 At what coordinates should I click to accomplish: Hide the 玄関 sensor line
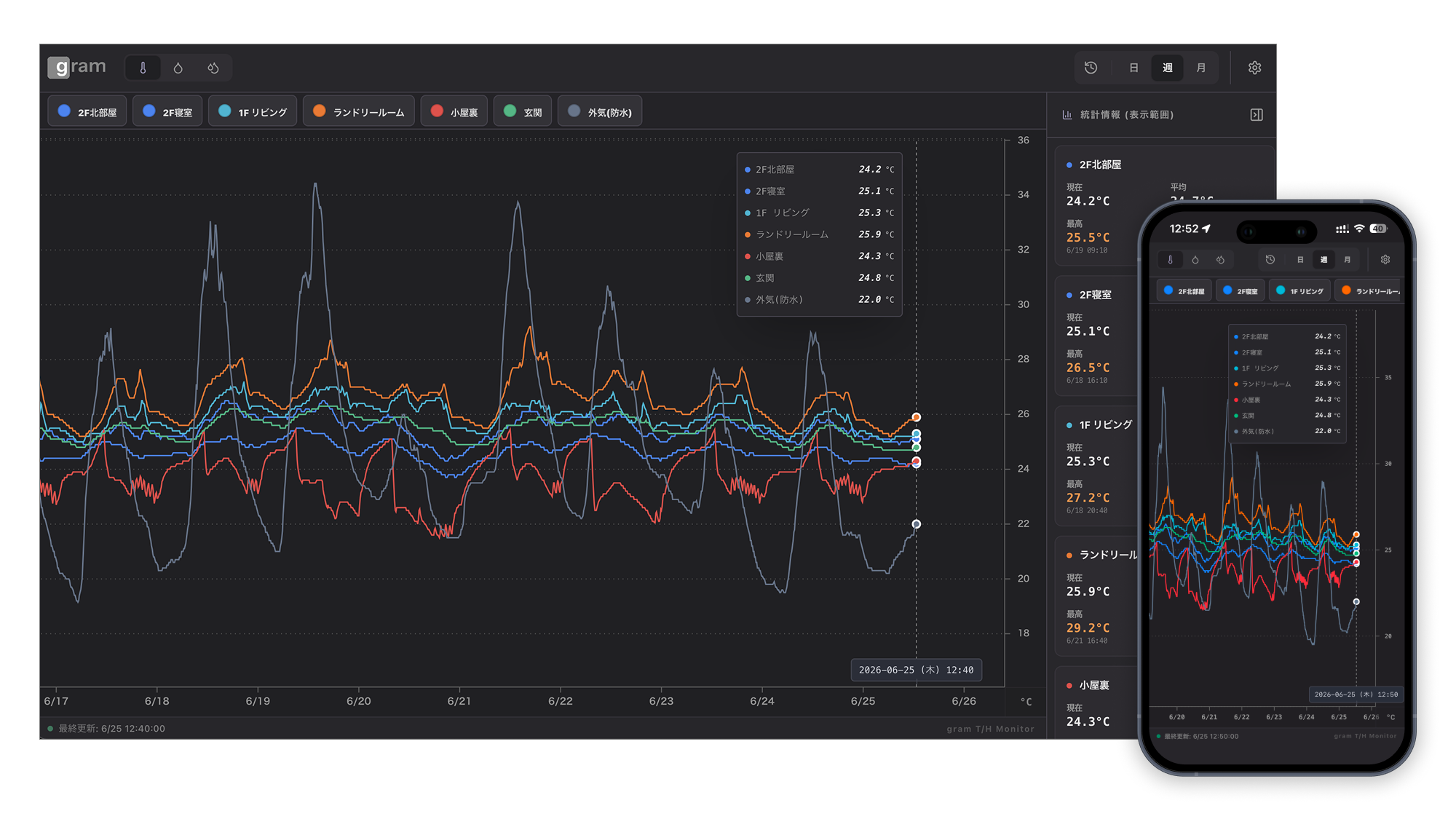click(x=523, y=111)
